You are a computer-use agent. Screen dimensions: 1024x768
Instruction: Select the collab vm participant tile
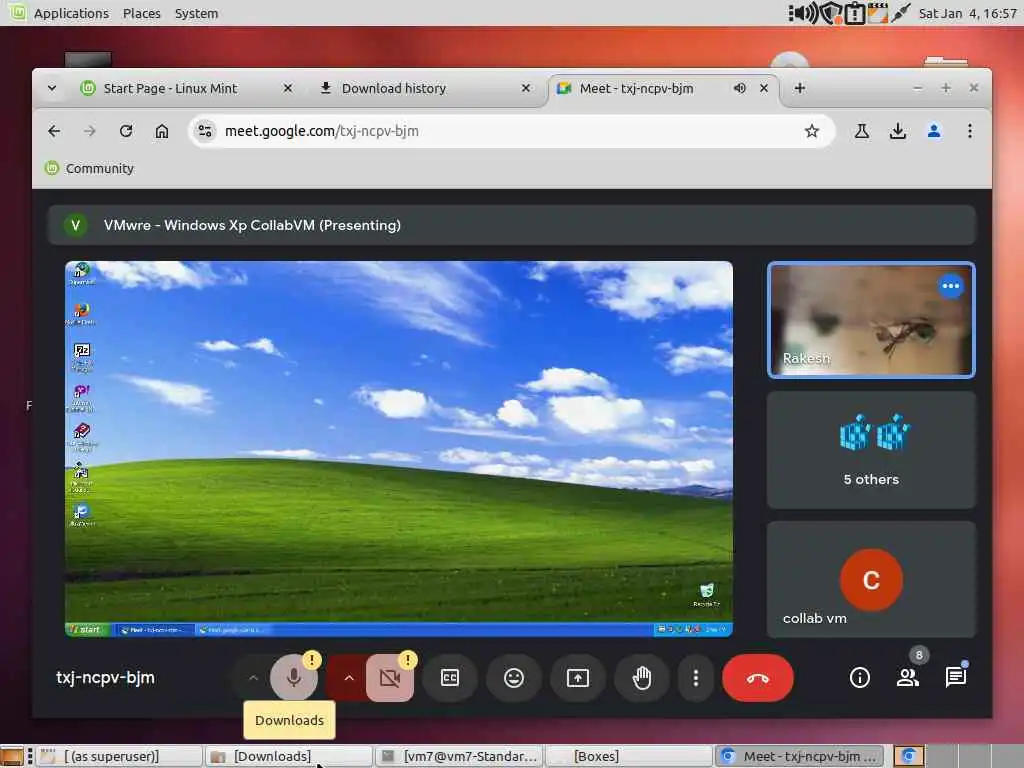pos(871,579)
